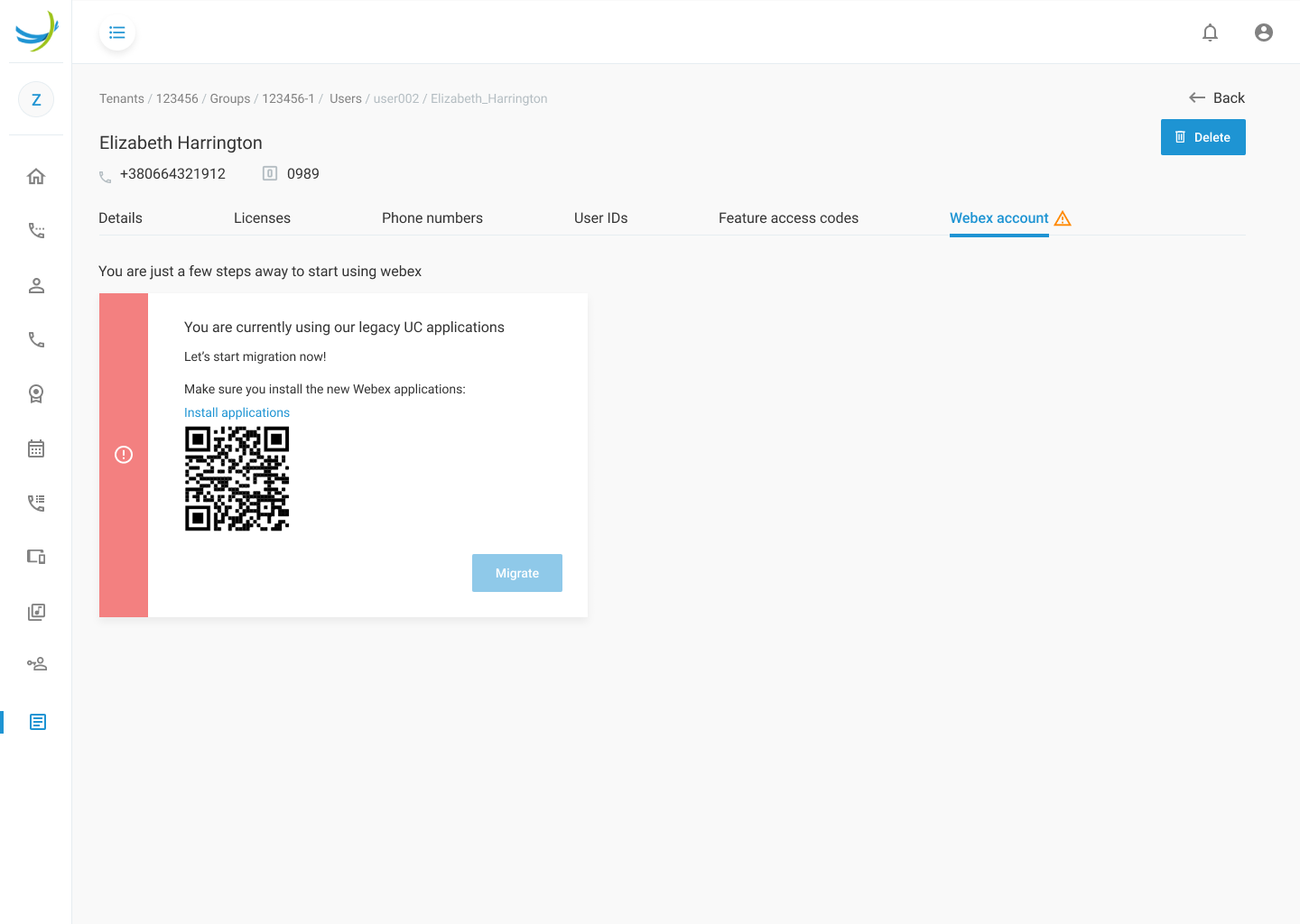The image size is (1300, 924).
Task: Click the phone icon beside +380664321912
Action: coord(106,177)
